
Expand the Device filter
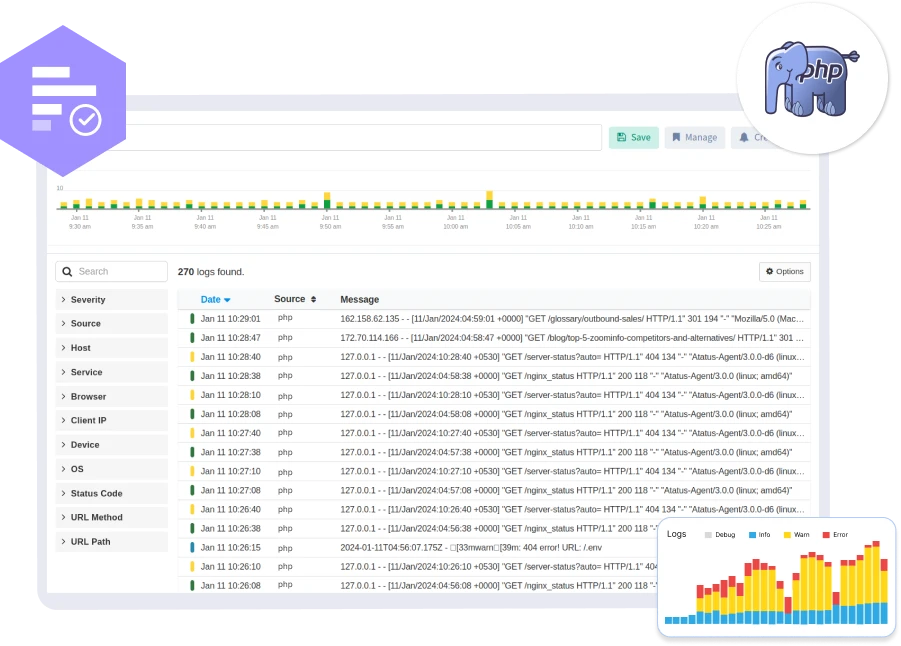(111, 445)
